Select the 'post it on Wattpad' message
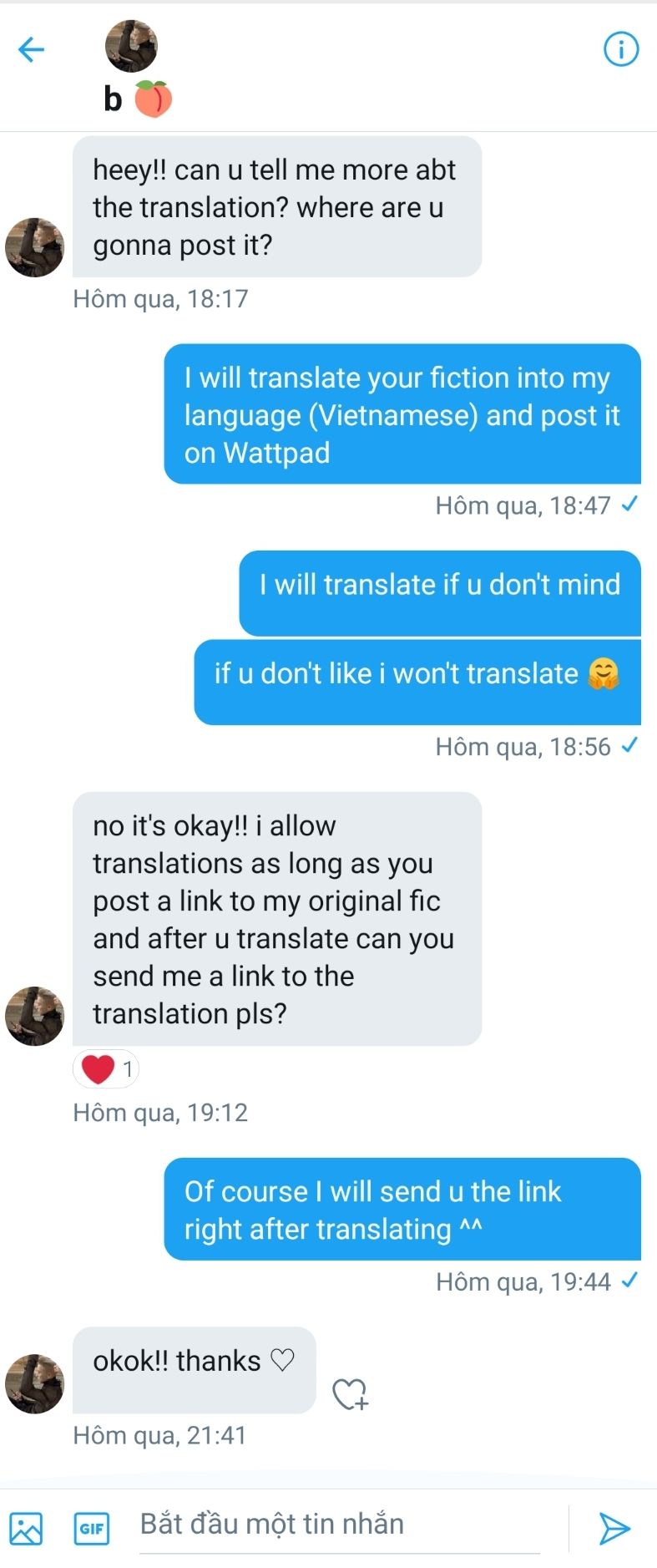 click(402, 414)
